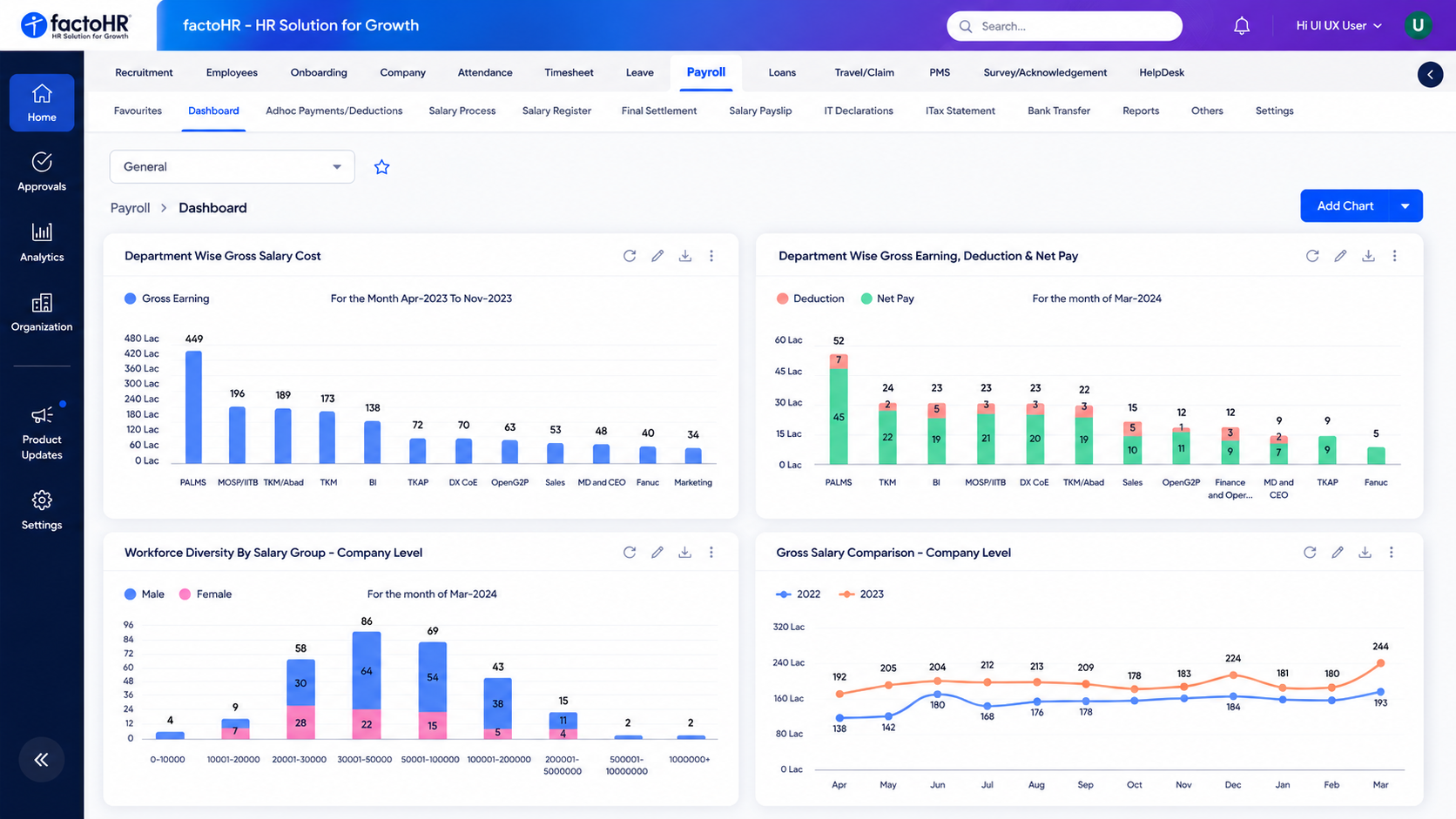Open the HelpDesk module tab
This screenshot has height=819, width=1456.
(1162, 73)
